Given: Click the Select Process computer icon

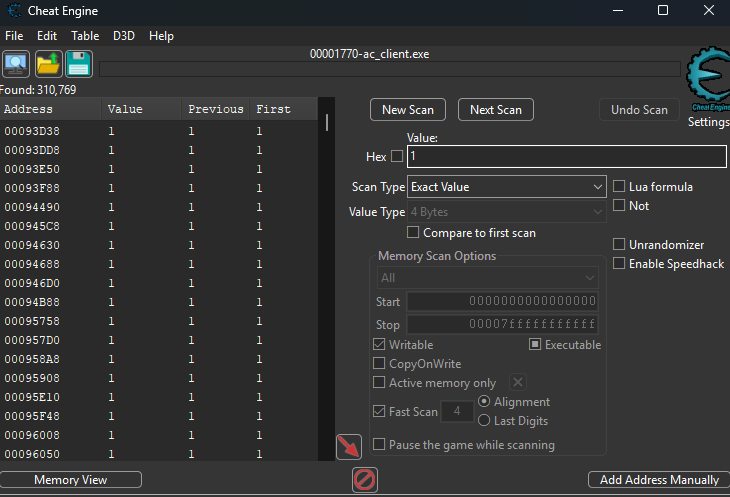Looking at the screenshot, I should (x=16, y=65).
